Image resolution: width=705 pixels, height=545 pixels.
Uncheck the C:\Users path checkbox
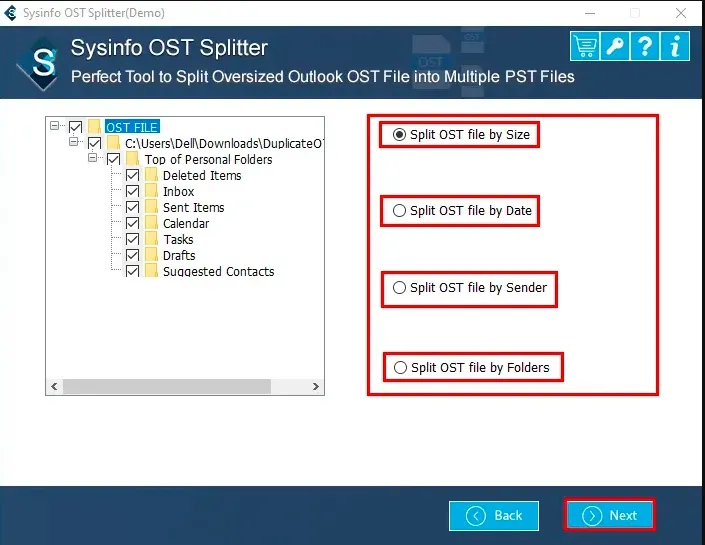94,143
